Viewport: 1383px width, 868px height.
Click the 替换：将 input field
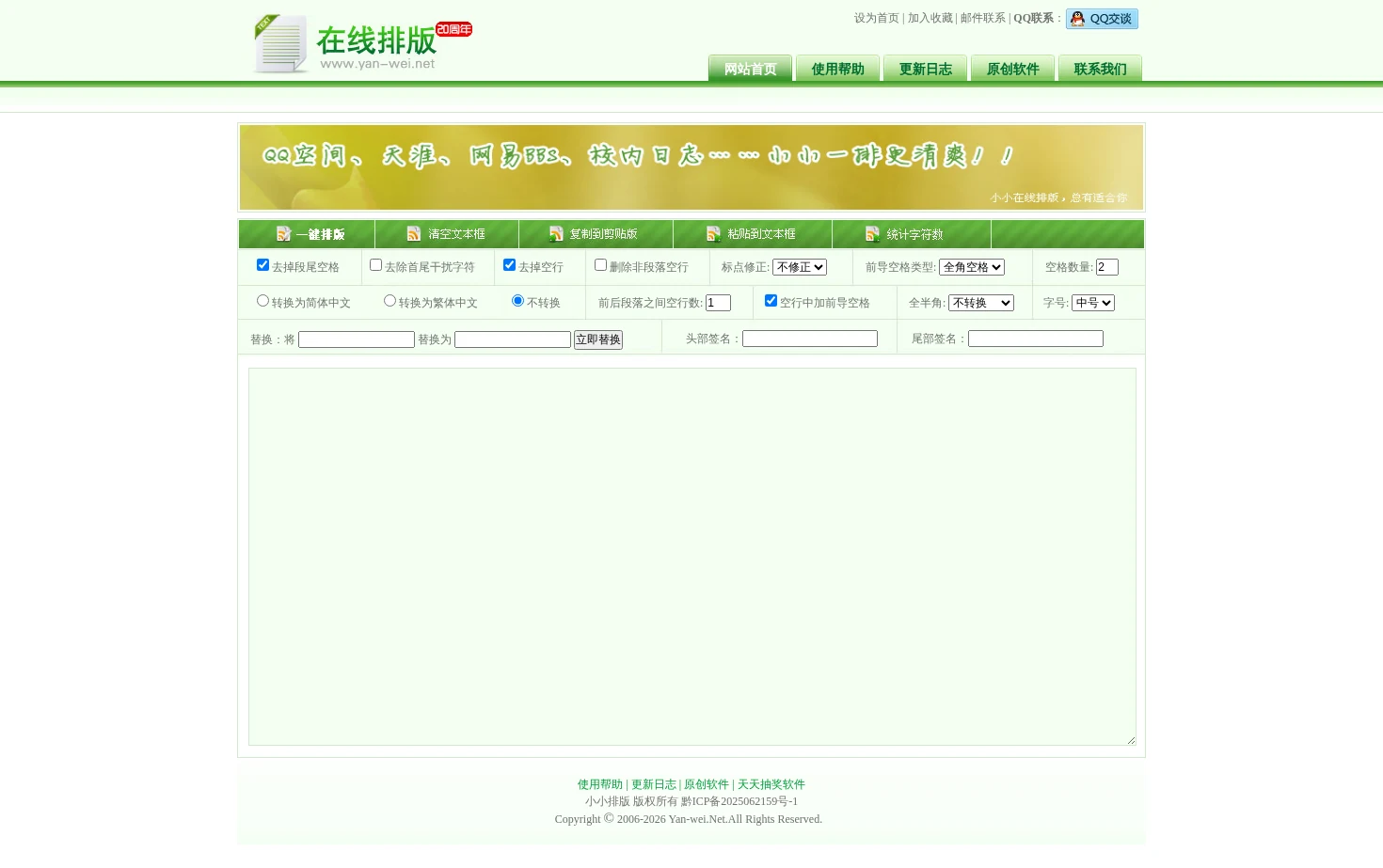357,339
